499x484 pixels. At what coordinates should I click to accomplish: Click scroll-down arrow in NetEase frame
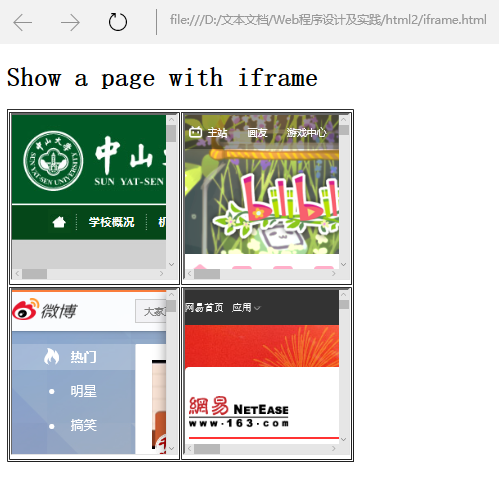click(x=344, y=439)
